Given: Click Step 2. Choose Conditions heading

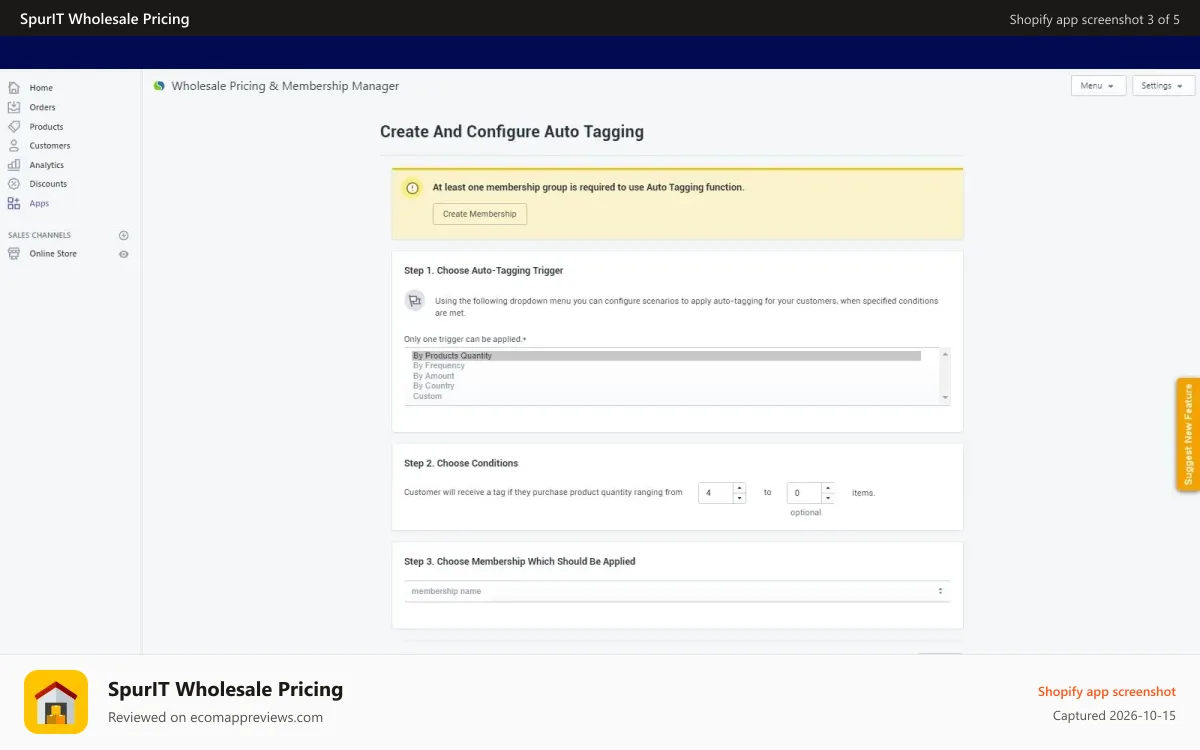Looking at the screenshot, I should [x=461, y=463].
